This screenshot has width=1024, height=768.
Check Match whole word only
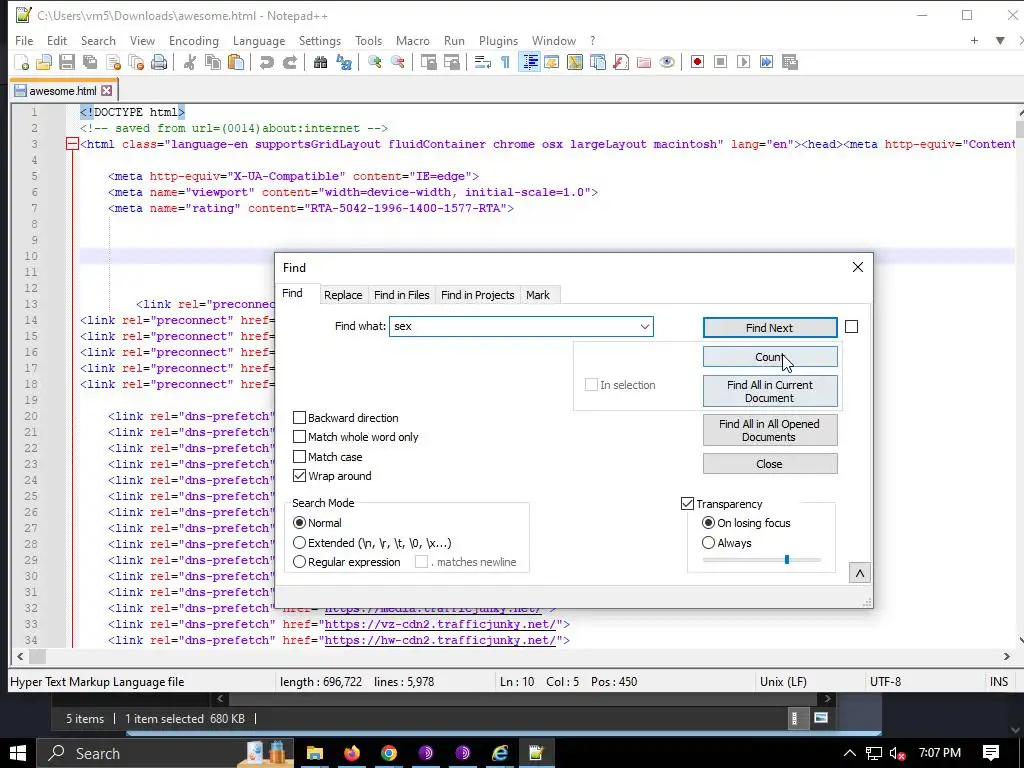tap(299, 437)
